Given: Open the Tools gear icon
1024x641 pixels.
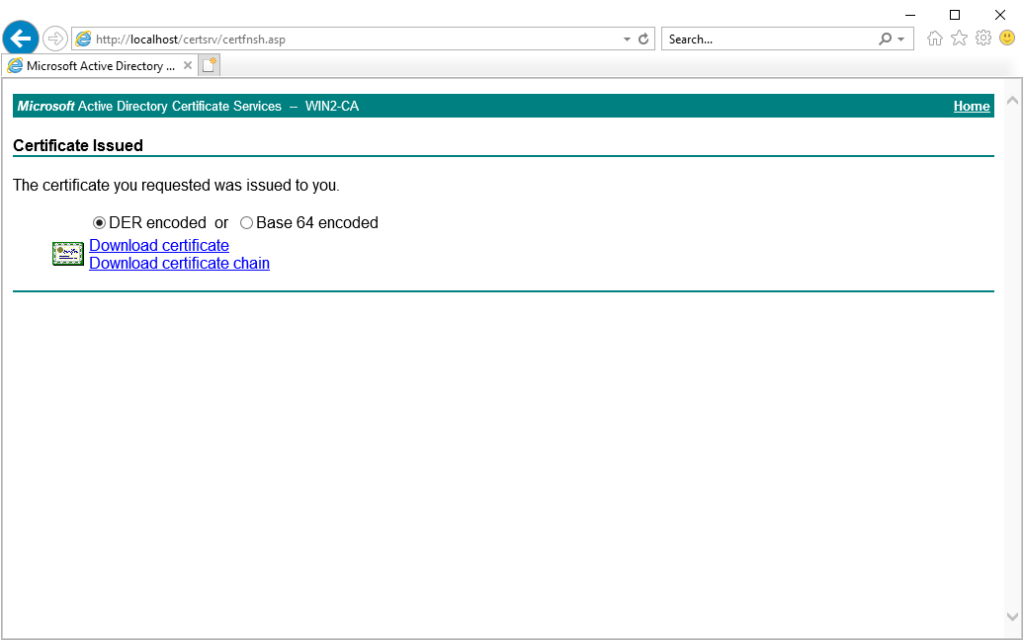Looking at the screenshot, I should coord(983,39).
